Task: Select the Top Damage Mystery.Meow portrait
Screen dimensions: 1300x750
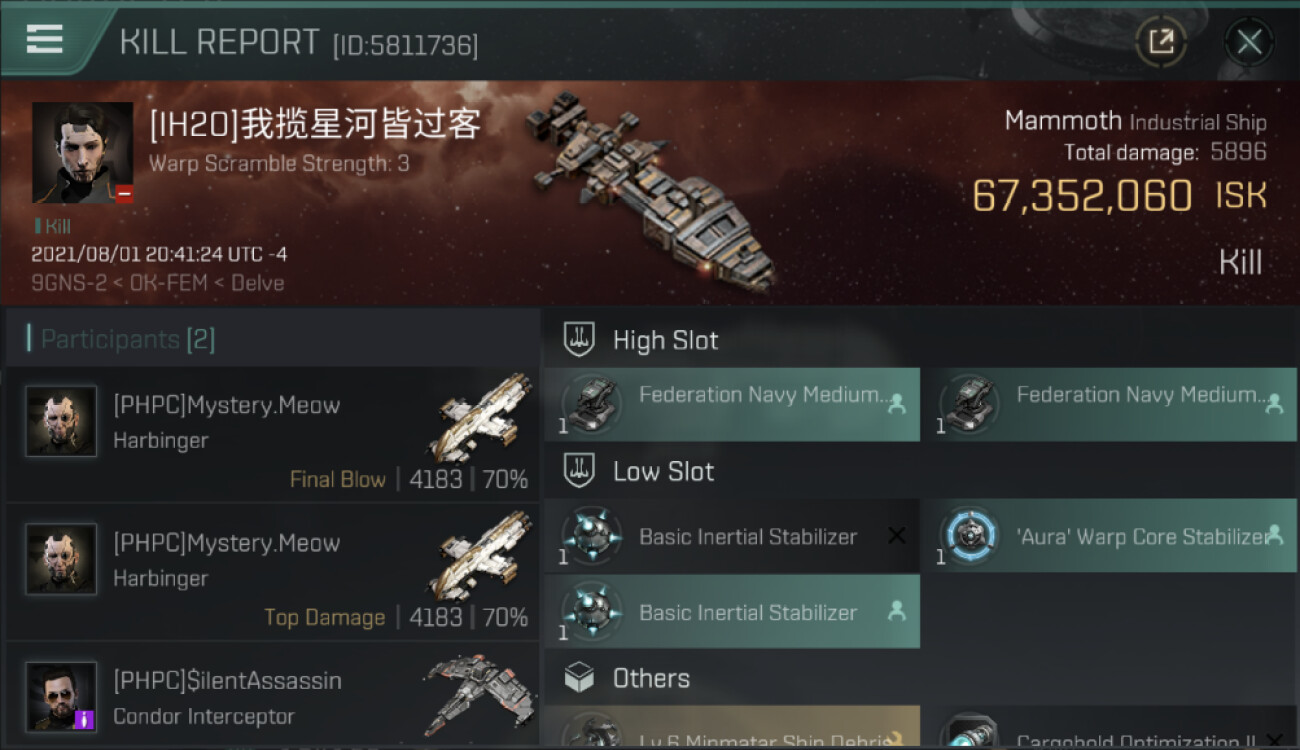Action: coord(61,559)
